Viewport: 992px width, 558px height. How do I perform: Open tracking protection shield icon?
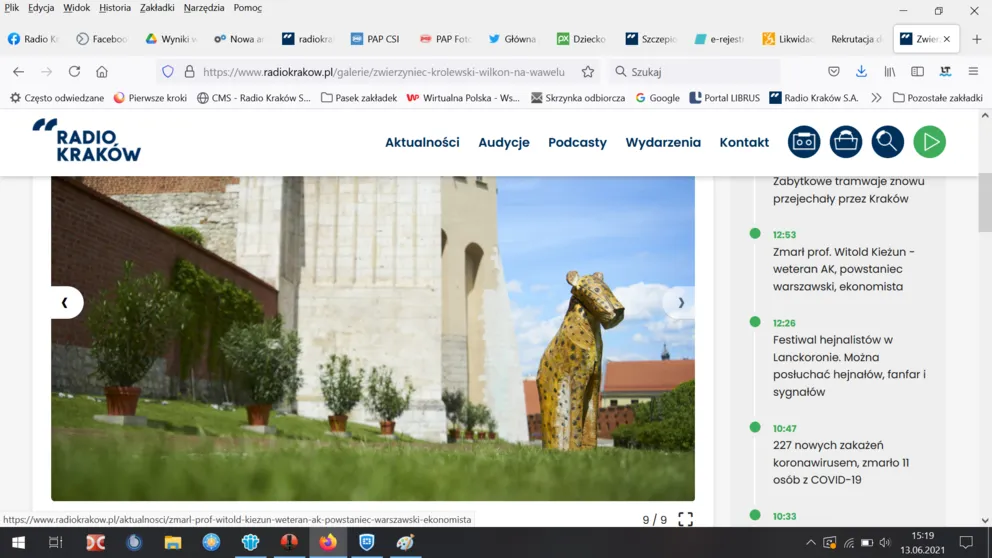(168, 71)
